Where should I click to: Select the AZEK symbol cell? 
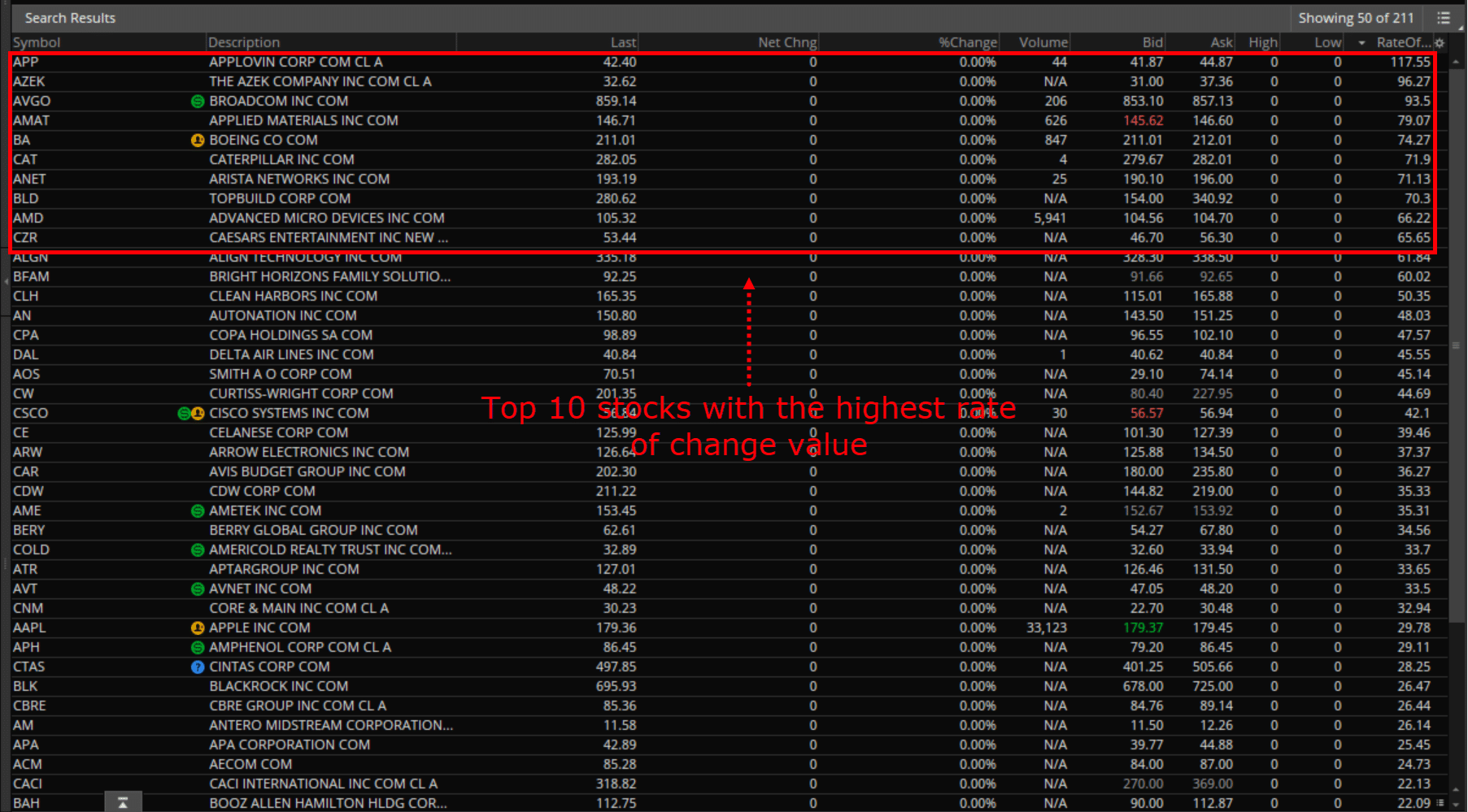(x=29, y=81)
